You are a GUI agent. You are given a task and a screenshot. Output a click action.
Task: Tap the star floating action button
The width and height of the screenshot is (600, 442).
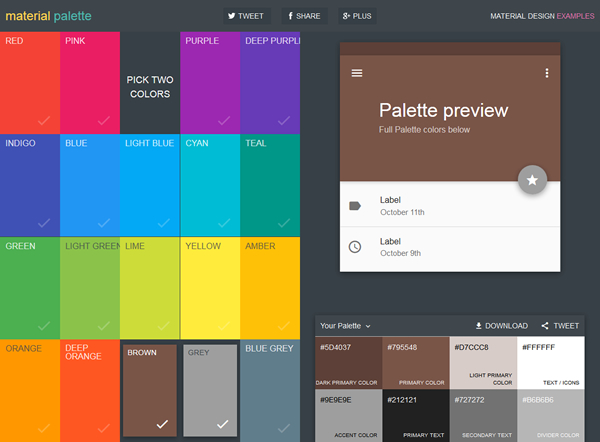click(532, 179)
